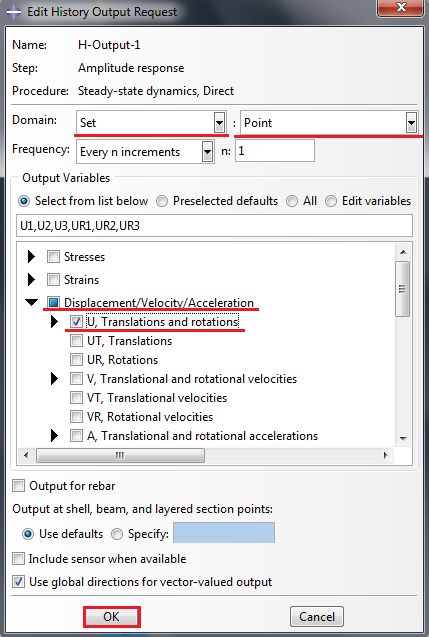Image resolution: width=429 pixels, height=637 pixels.
Task: Uncheck U, Translations and rotations checkbox
Action: [x=76, y=321]
